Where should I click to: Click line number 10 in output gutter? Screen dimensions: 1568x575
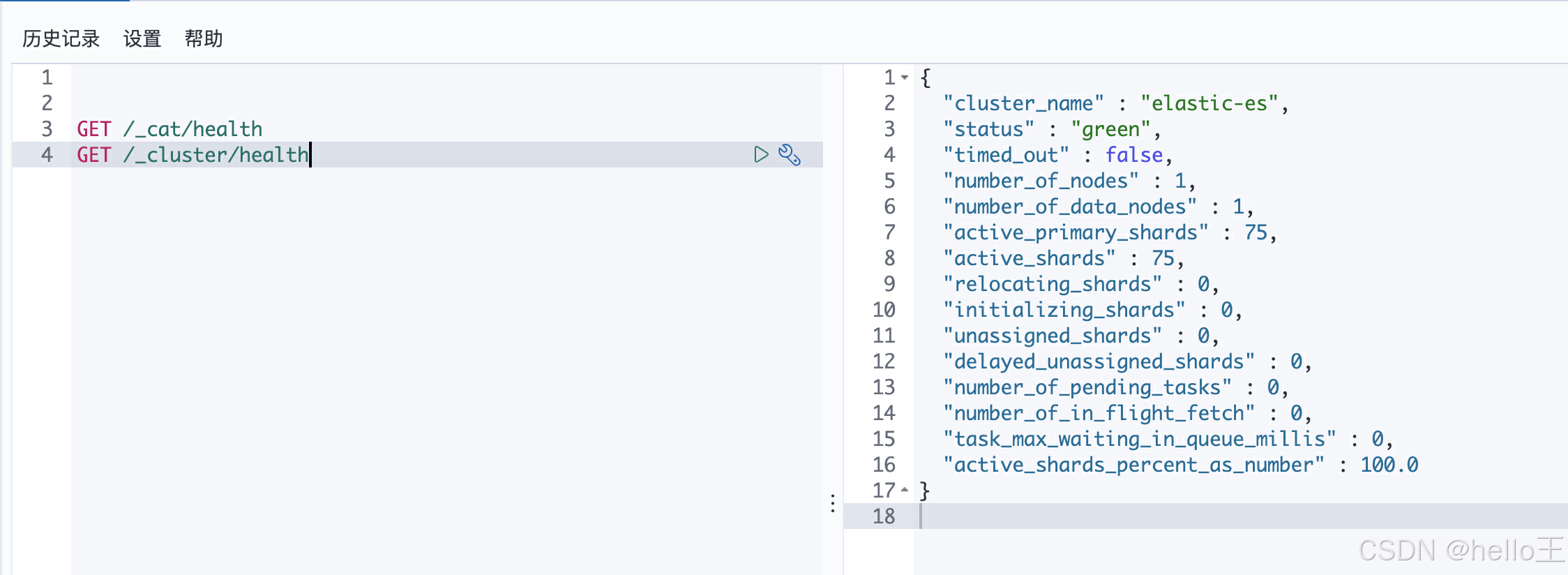[884, 310]
